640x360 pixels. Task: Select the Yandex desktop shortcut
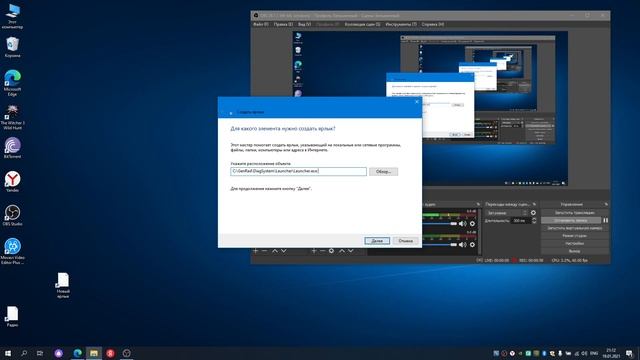point(12,182)
